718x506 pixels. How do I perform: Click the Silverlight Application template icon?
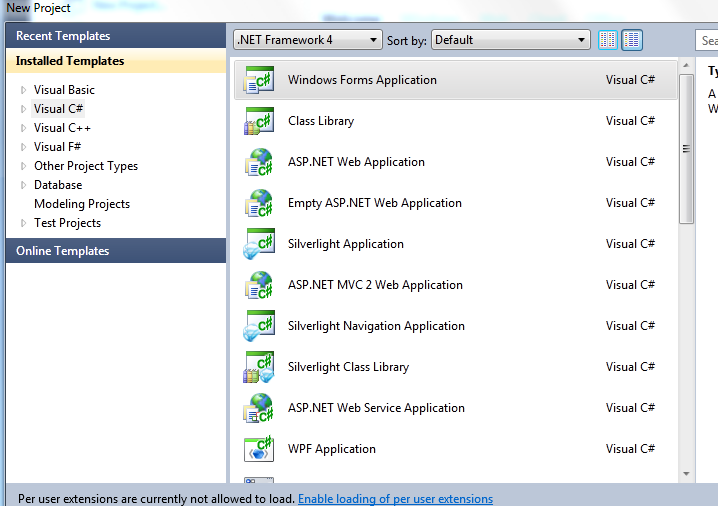(259, 244)
